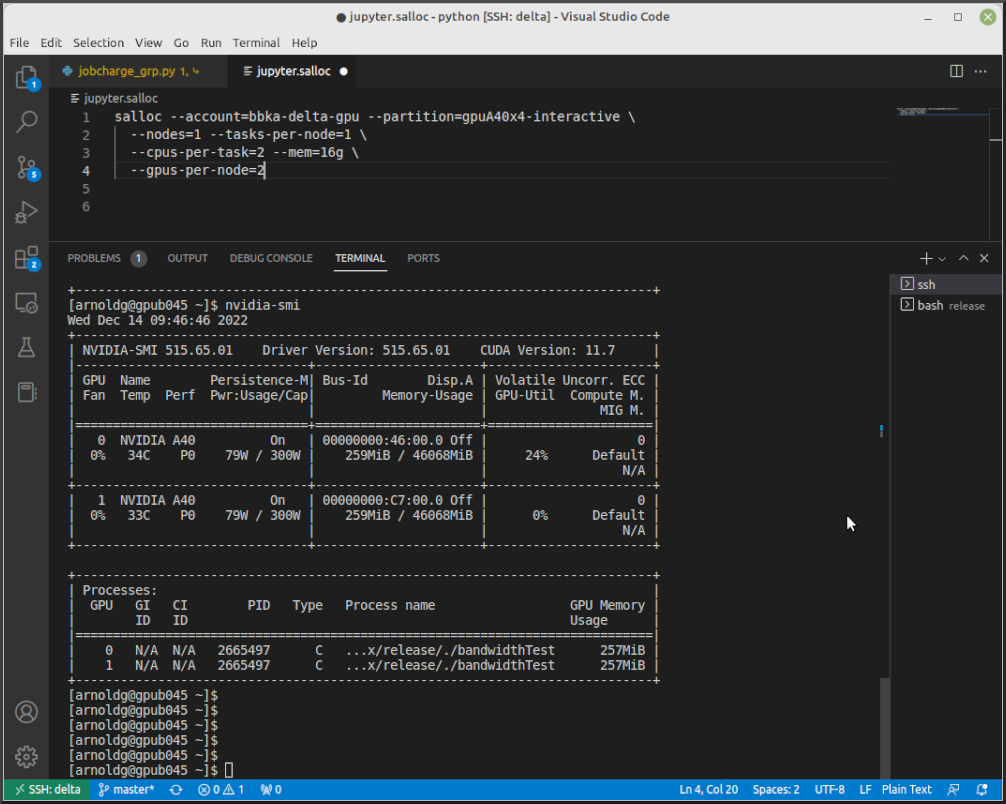Screen dimensions: 1006x804
Task: Open the Run and Debug view
Action: [26, 212]
